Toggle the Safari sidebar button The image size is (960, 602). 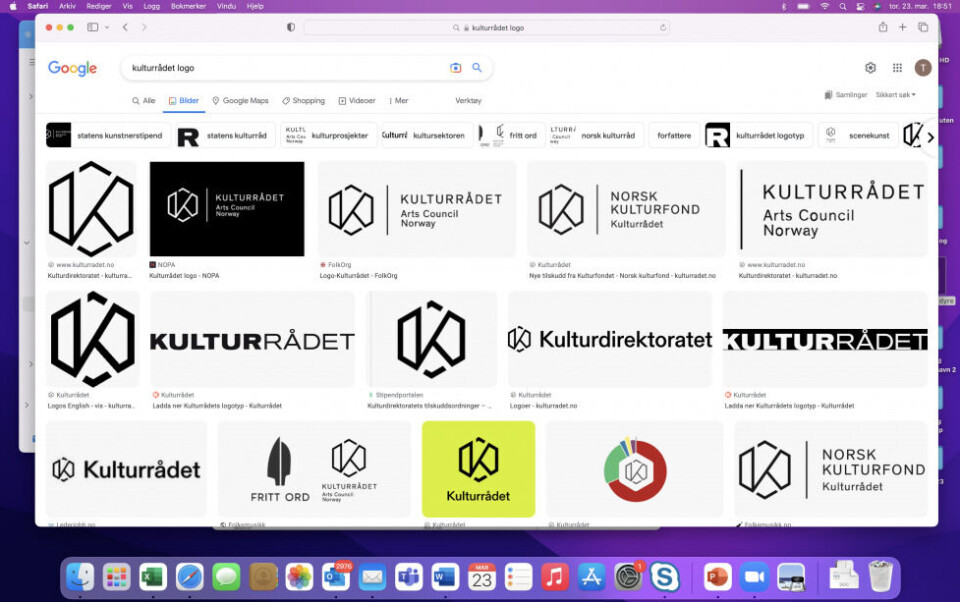92,27
